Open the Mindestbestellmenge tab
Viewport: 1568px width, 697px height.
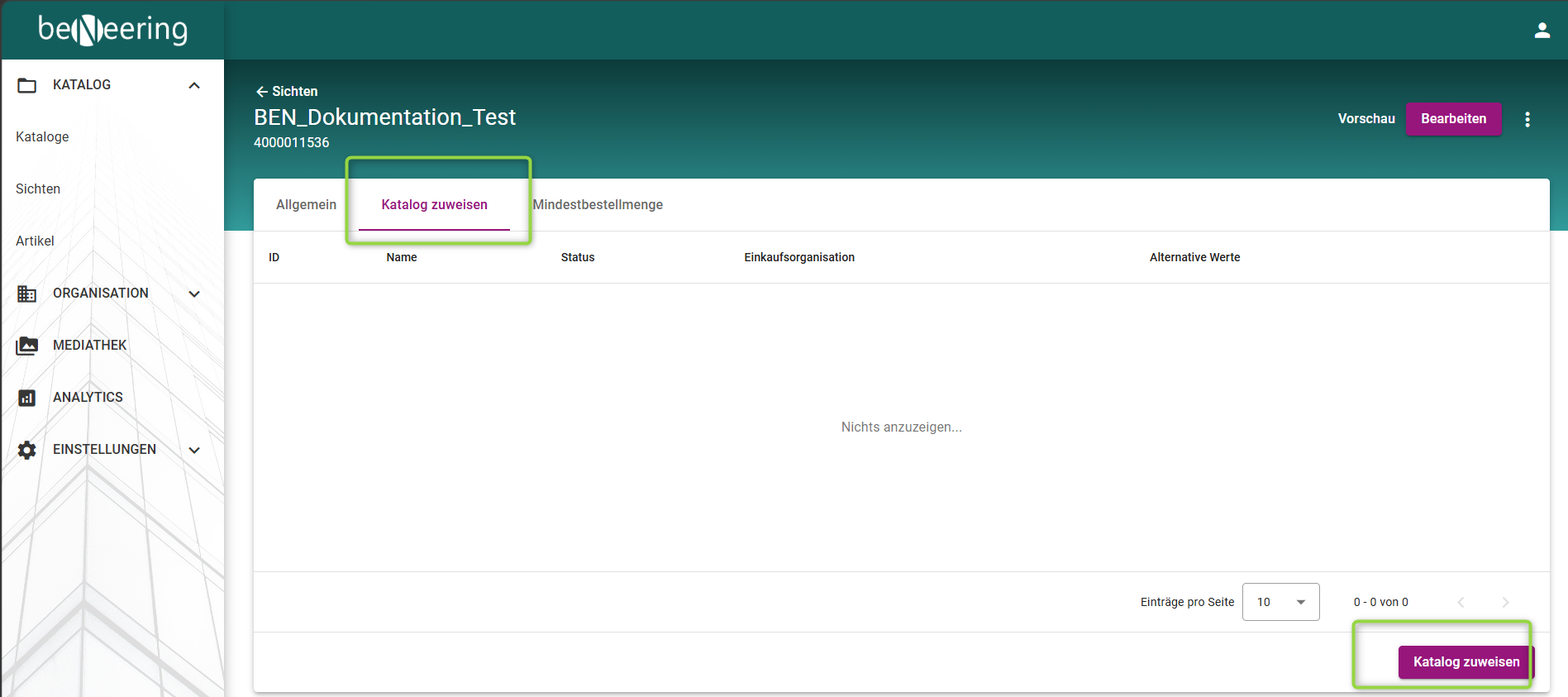[x=598, y=204]
